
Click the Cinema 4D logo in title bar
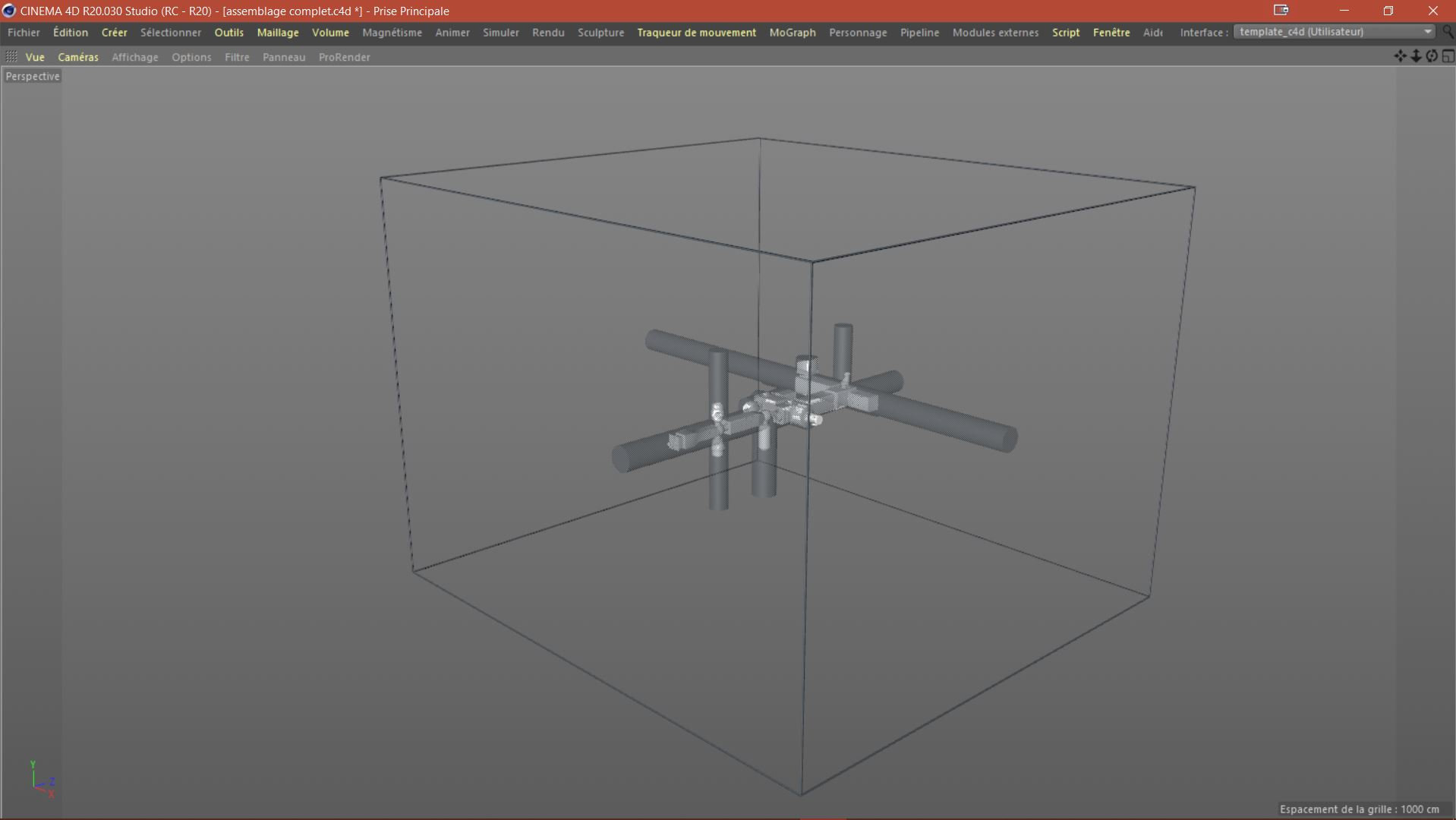(9, 11)
